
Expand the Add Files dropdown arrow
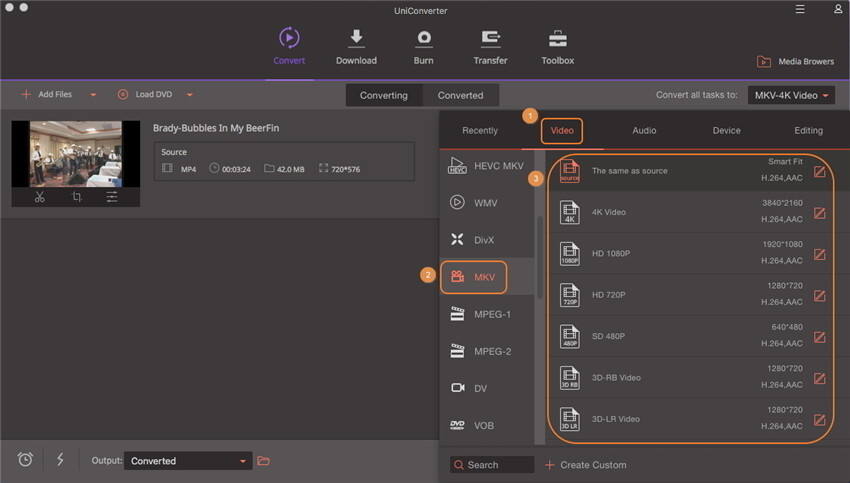(x=93, y=95)
